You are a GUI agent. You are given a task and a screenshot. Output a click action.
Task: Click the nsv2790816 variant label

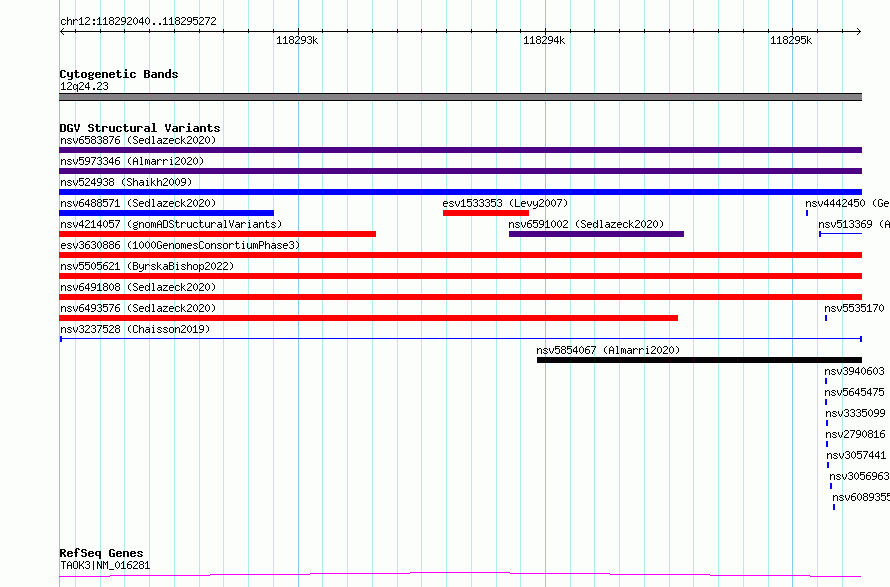pos(855,434)
